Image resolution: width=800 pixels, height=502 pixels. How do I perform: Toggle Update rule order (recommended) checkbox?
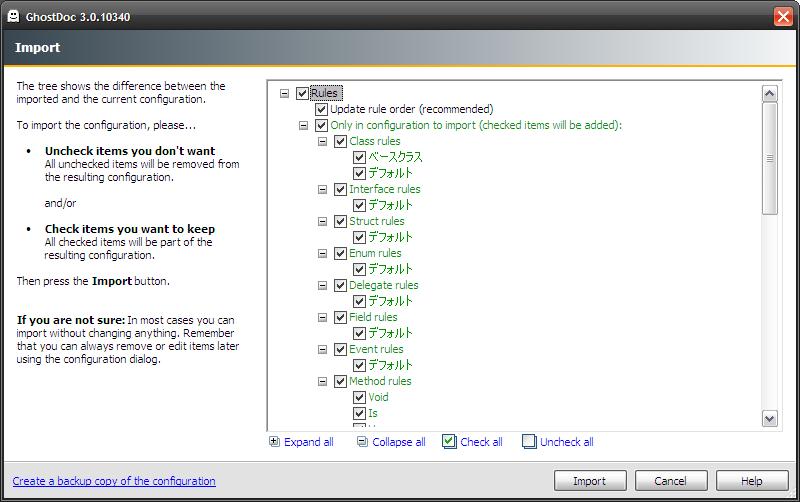click(x=321, y=109)
